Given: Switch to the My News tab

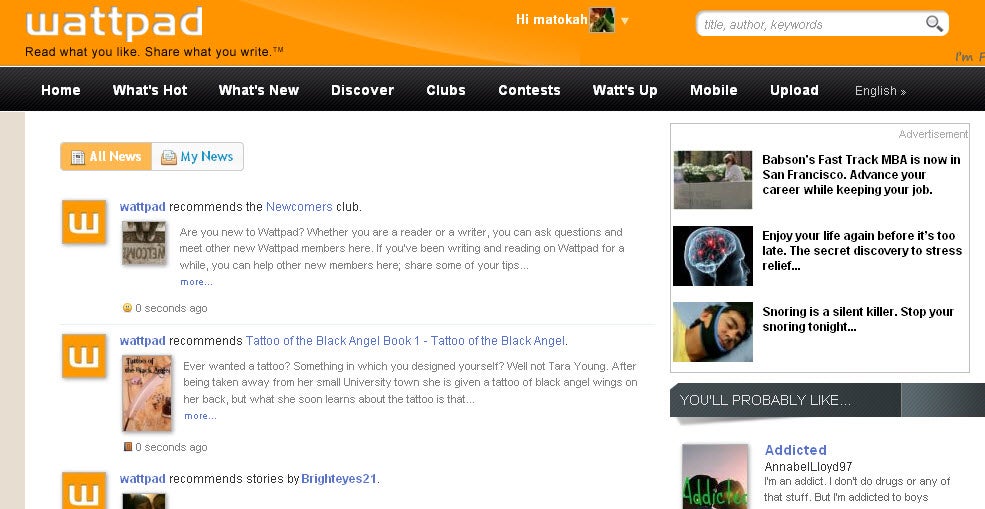Looking at the screenshot, I should [197, 156].
